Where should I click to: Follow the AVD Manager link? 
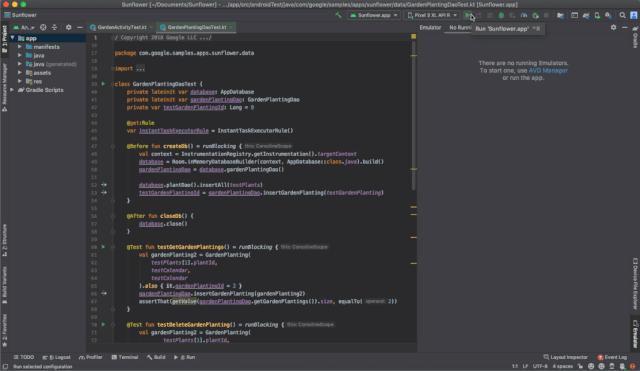tap(548, 71)
